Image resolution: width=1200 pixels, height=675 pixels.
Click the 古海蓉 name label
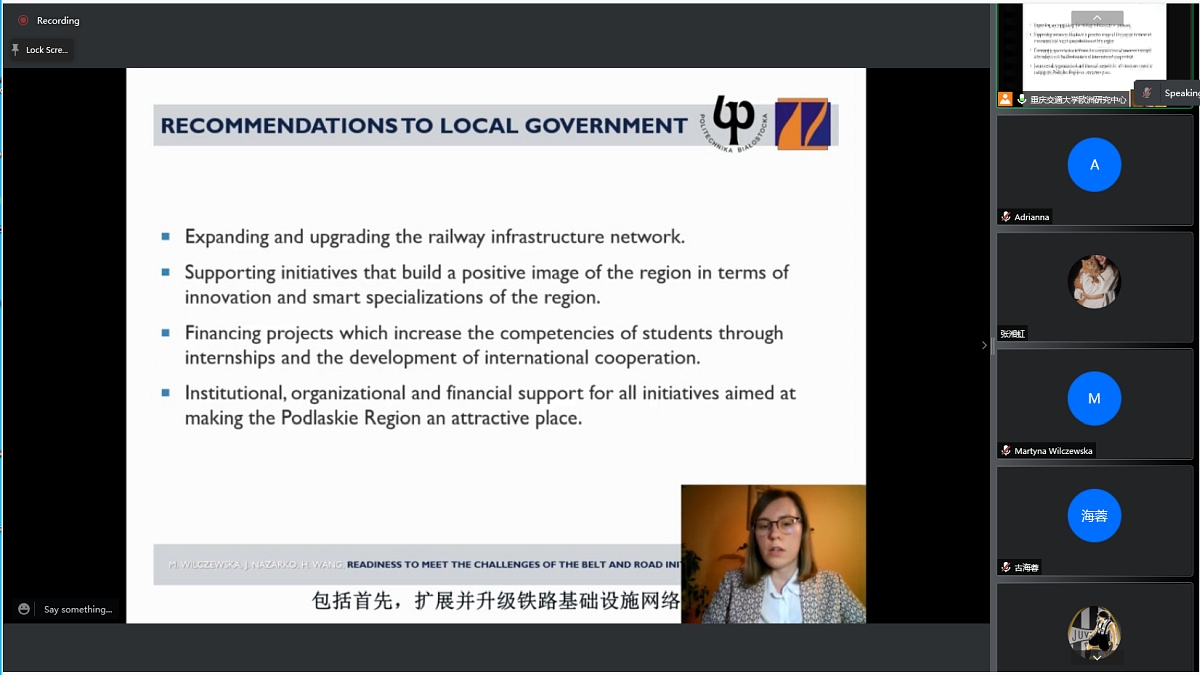tap(1027, 568)
